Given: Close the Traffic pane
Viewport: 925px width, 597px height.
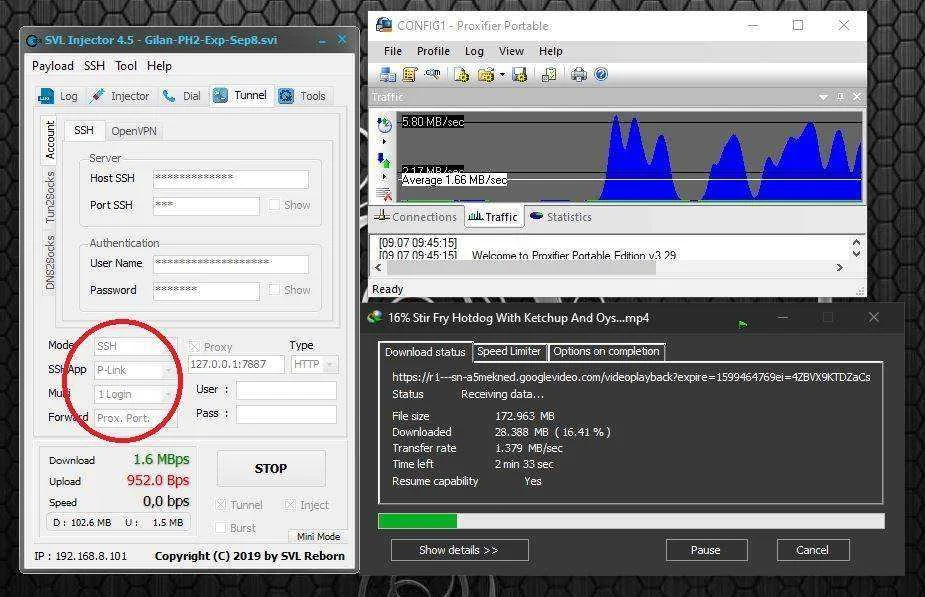Looking at the screenshot, I should coord(857,97).
